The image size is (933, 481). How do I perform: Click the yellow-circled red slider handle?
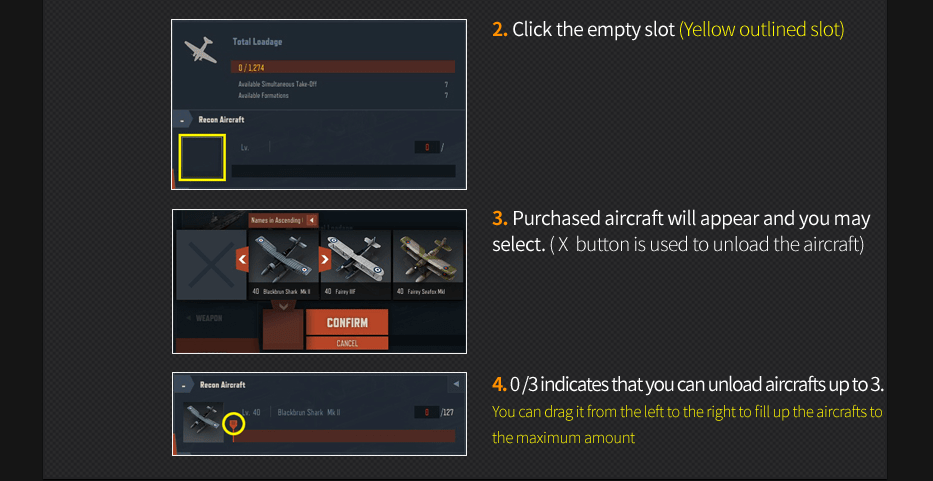pos(234,424)
